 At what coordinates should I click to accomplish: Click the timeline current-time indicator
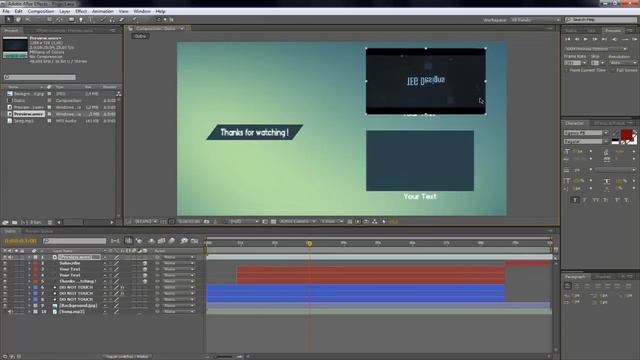click(309, 243)
